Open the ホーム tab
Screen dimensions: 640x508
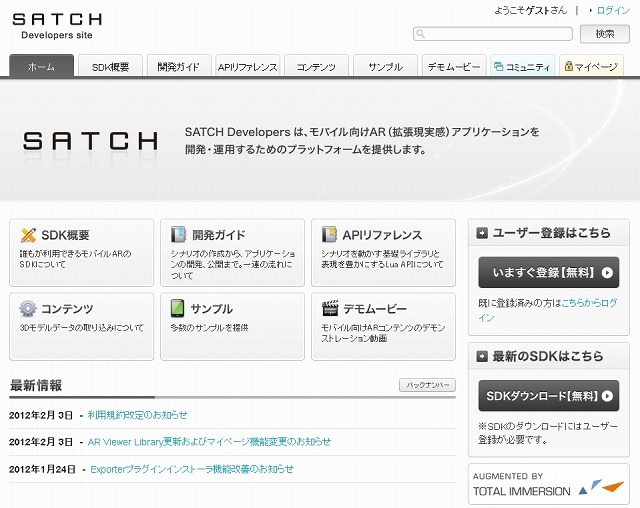pyautogui.click(x=42, y=66)
